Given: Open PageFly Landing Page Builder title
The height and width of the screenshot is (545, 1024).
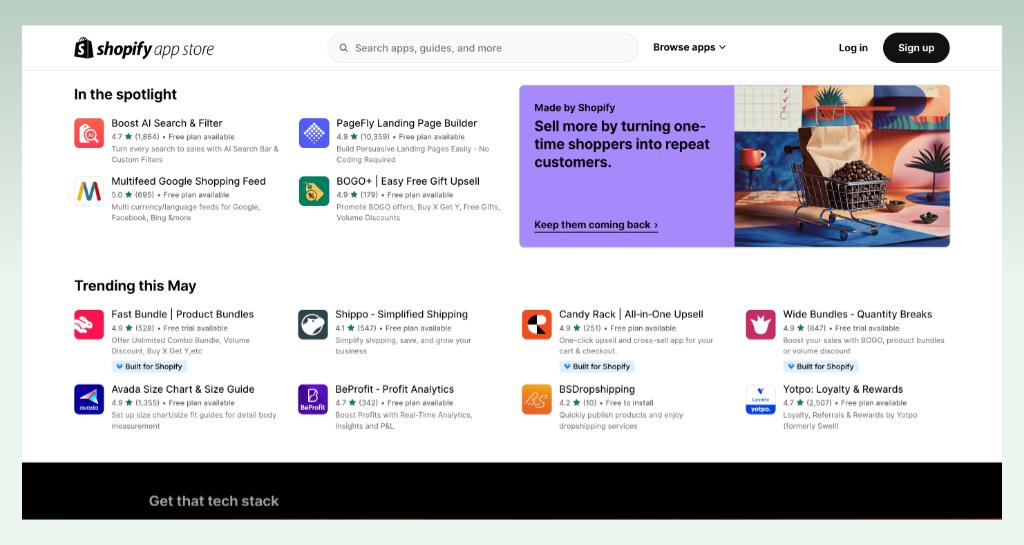Looking at the screenshot, I should pyautogui.click(x=407, y=123).
